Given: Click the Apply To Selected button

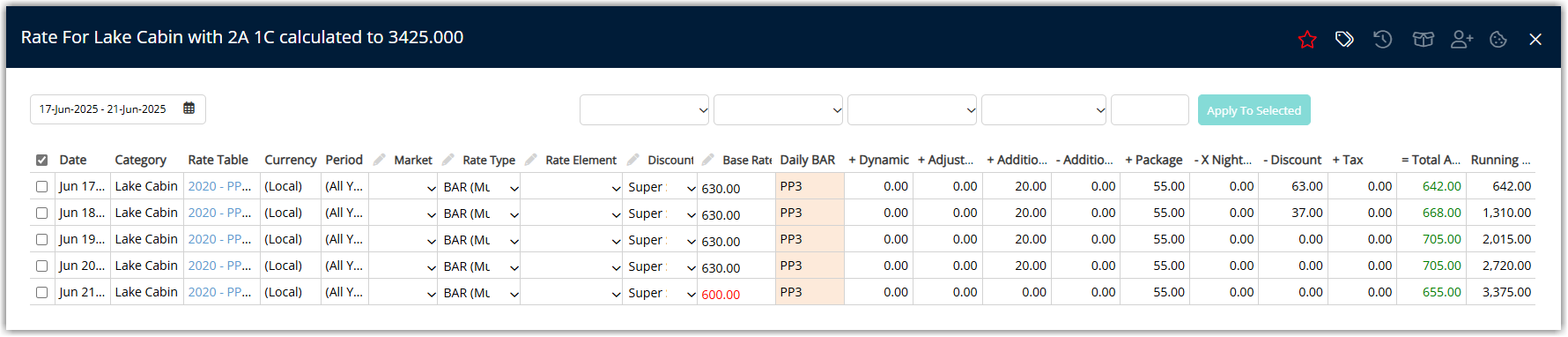Looking at the screenshot, I should tap(1254, 110).
